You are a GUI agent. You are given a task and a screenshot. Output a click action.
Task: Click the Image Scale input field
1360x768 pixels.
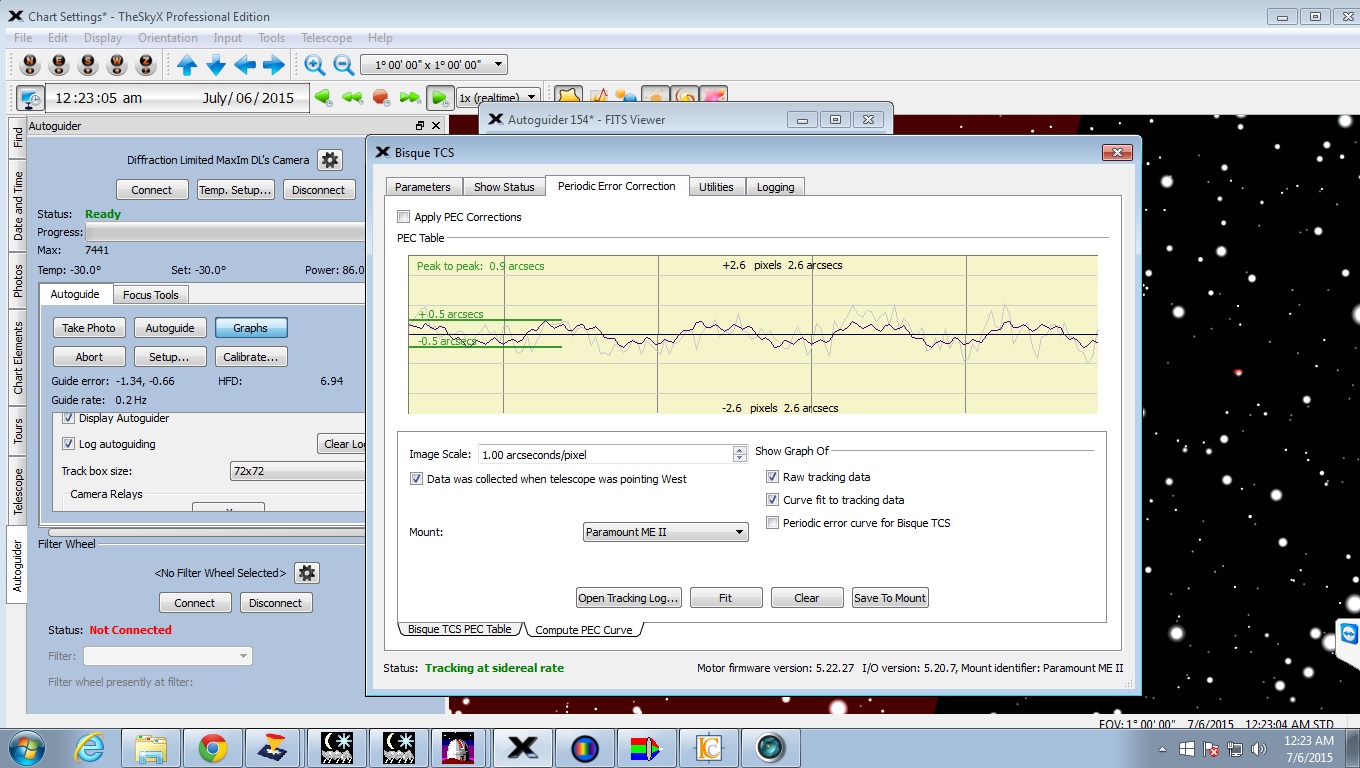[605, 454]
